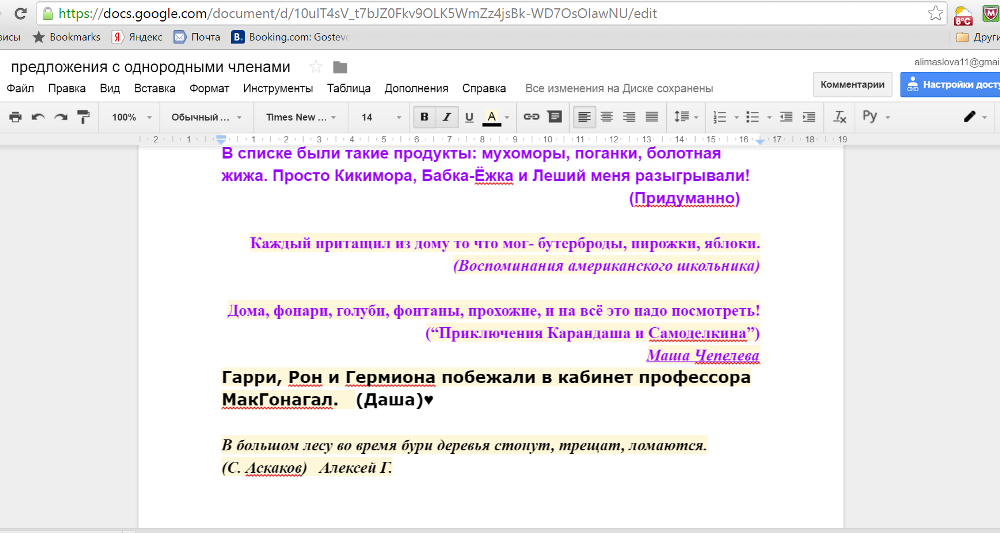Clear formatting with the Tx icon
This screenshot has width=1000, height=533.
coord(840,117)
